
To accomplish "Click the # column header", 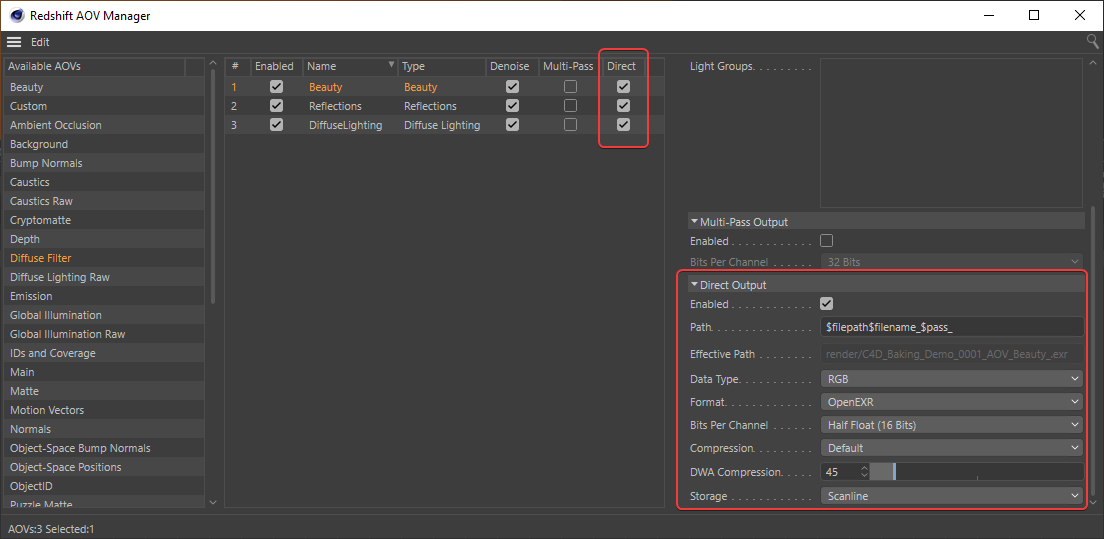I will 237,66.
